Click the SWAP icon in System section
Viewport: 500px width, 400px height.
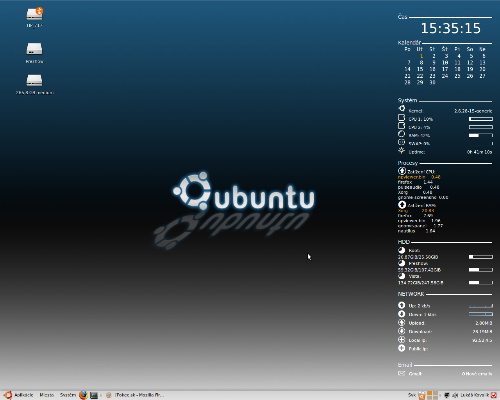[402, 142]
